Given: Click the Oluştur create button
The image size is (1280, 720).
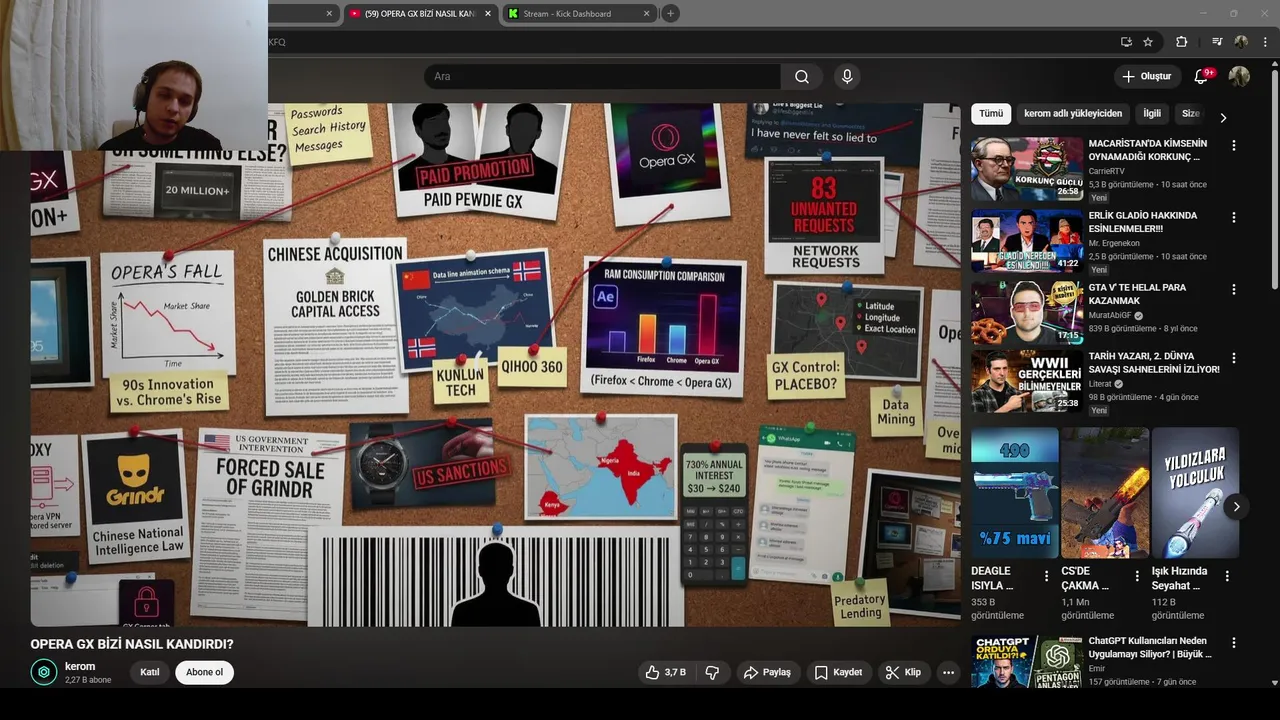Looking at the screenshot, I should pos(1146,77).
